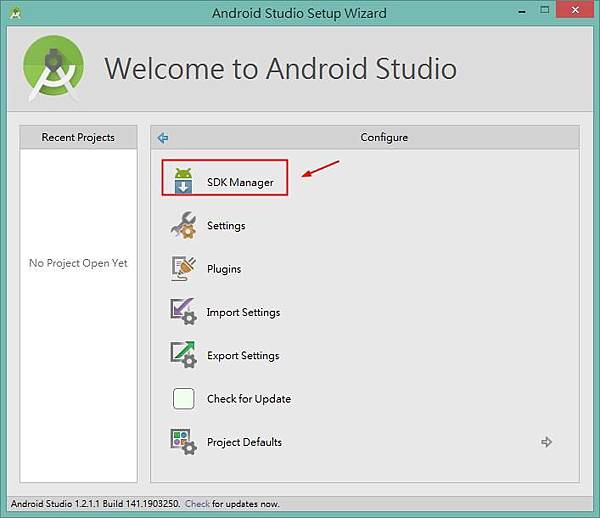Choose the Export Settings label
Viewport: 600px width, 518px height.
(243, 355)
